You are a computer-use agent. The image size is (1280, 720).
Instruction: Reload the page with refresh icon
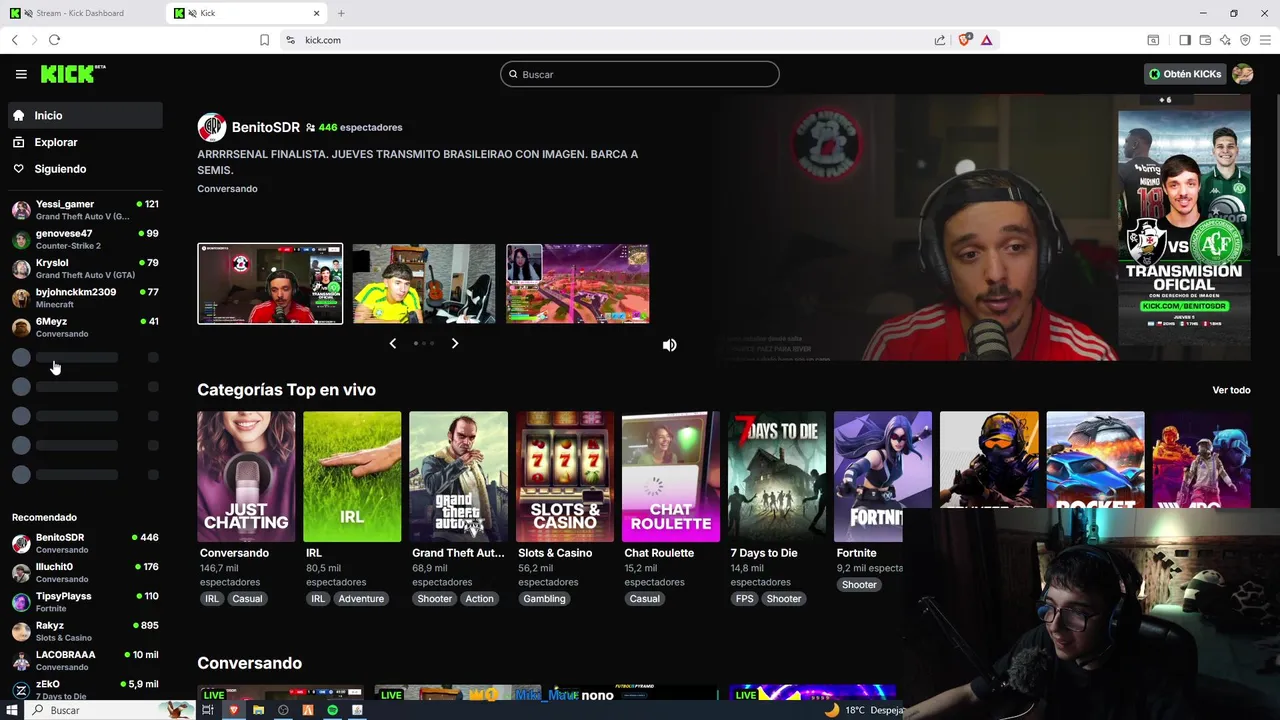[x=54, y=40]
